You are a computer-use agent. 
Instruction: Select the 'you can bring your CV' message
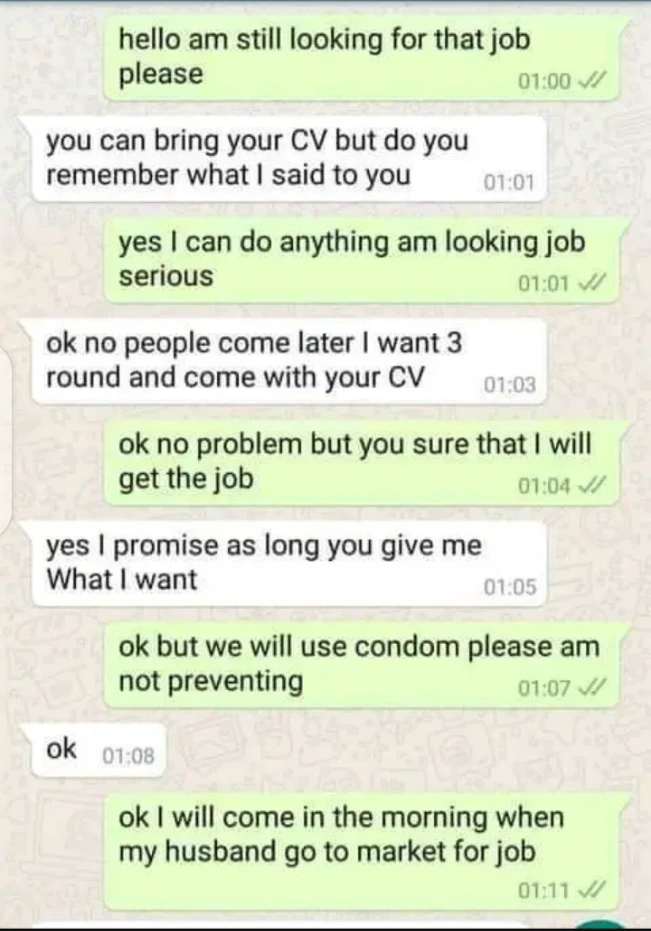289,159
